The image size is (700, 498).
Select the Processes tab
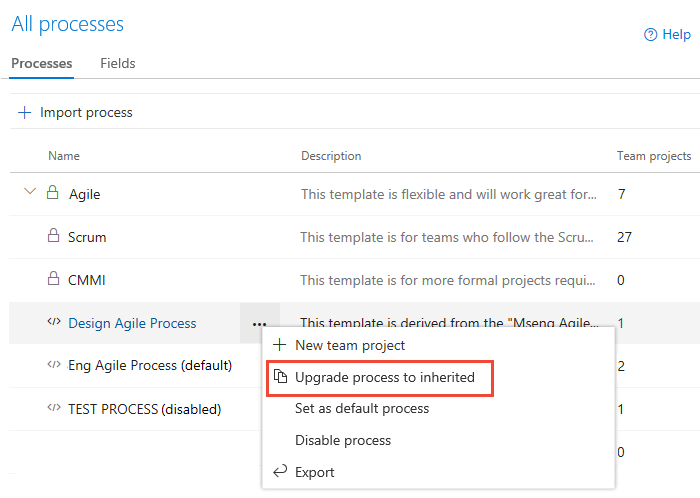pos(42,63)
